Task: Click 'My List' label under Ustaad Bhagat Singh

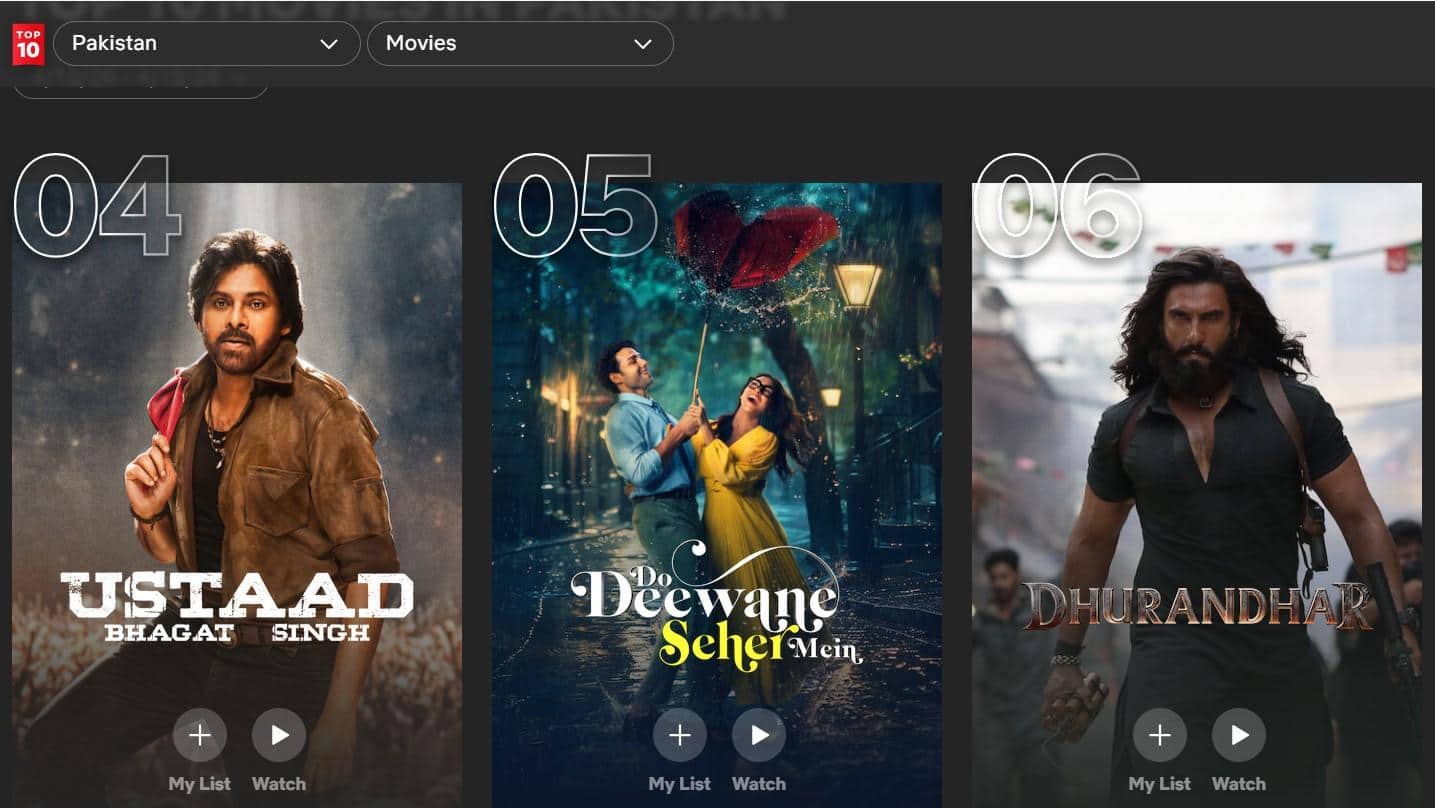Action: [200, 784]
